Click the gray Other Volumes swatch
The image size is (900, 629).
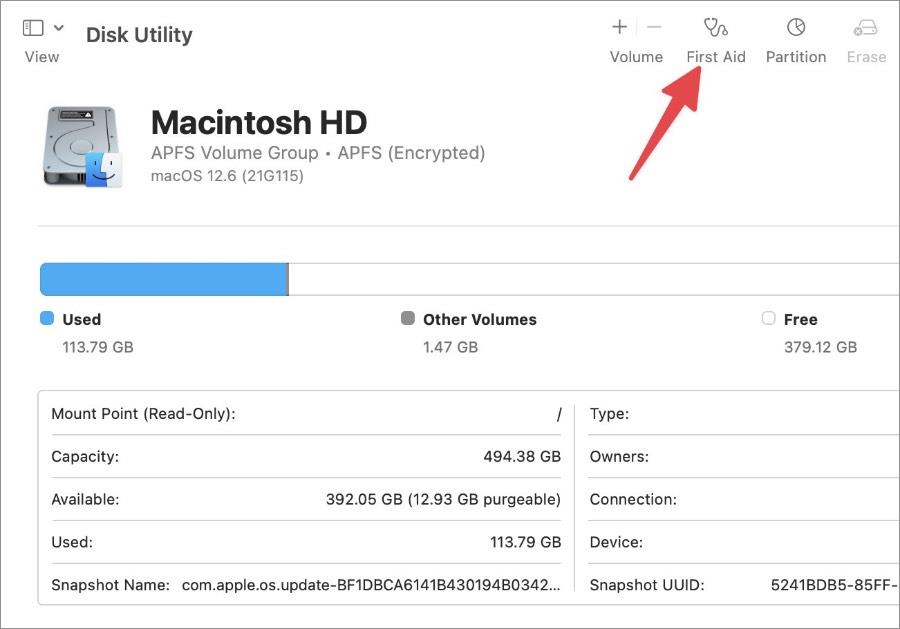coord(408,318)
